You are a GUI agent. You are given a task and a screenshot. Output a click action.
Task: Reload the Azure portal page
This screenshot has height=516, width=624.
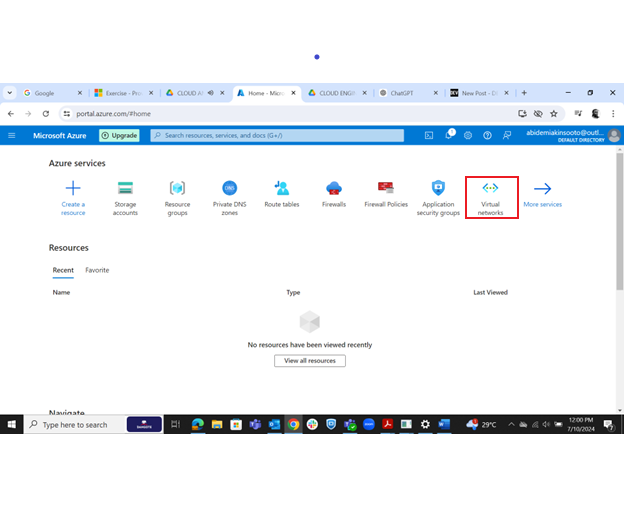[46, 114]
